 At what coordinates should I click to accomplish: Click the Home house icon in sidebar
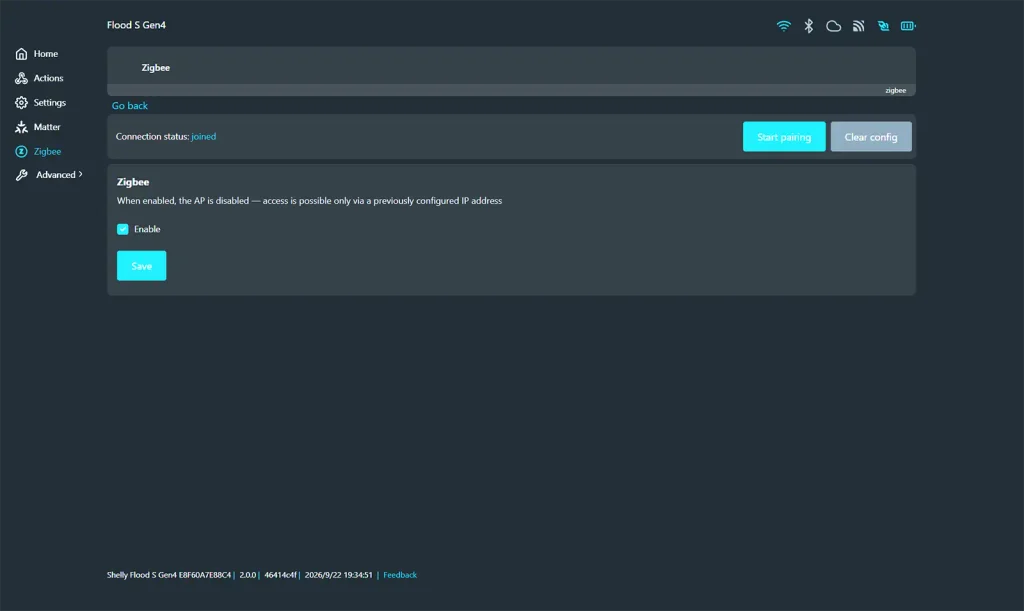[x=22, y=54]
